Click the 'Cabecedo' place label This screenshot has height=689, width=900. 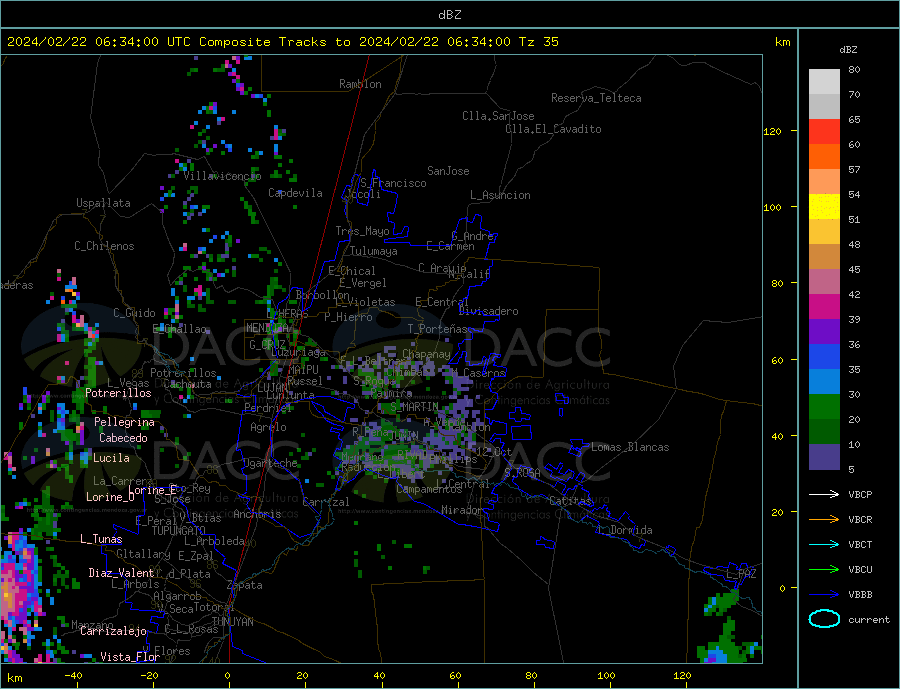click(123, 438)
